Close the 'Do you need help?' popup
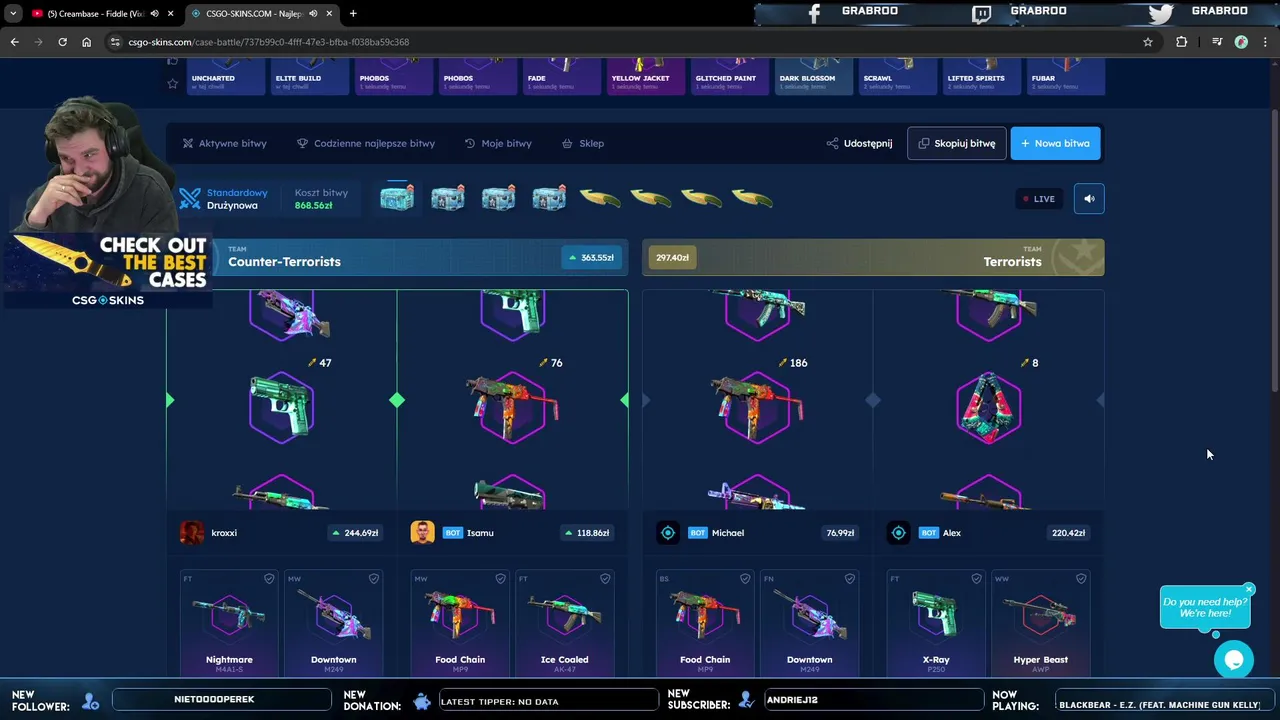The width and height of the screenshot is (1280, 720). (1249, 589)
